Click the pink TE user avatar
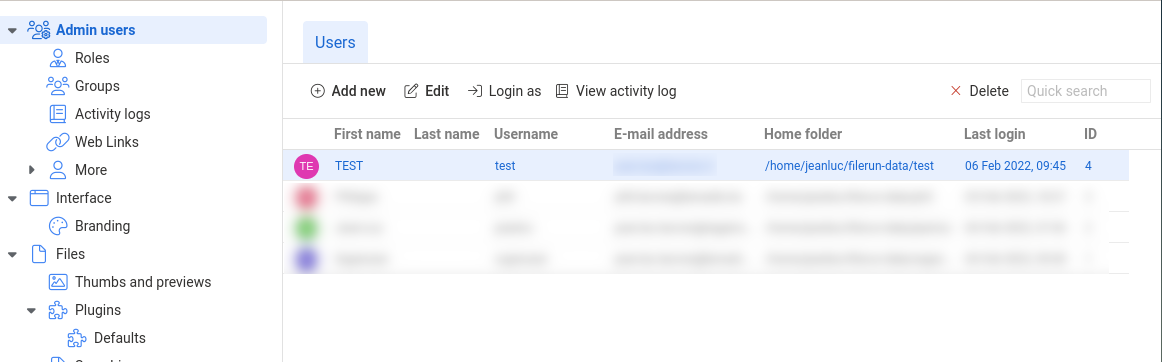 point(306,166)
